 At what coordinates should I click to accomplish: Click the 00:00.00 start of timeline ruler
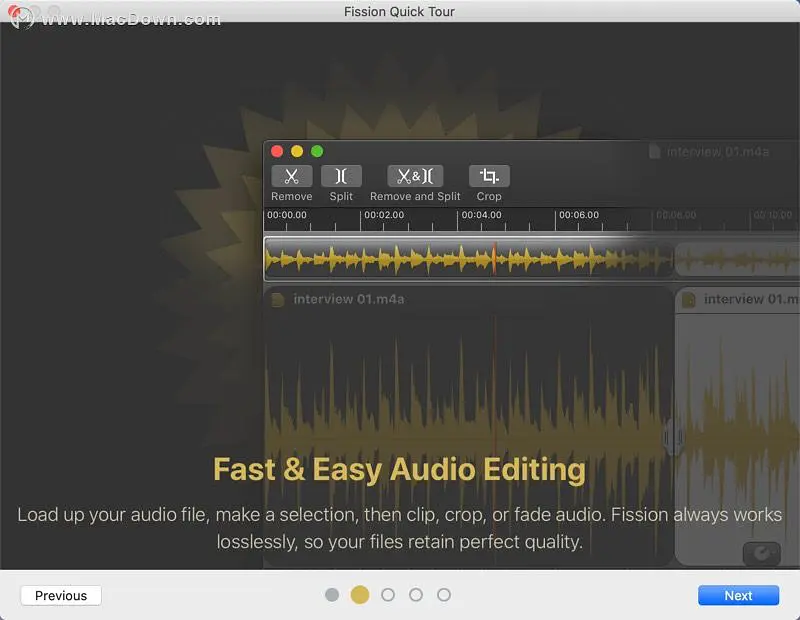[x=287, y=215]
